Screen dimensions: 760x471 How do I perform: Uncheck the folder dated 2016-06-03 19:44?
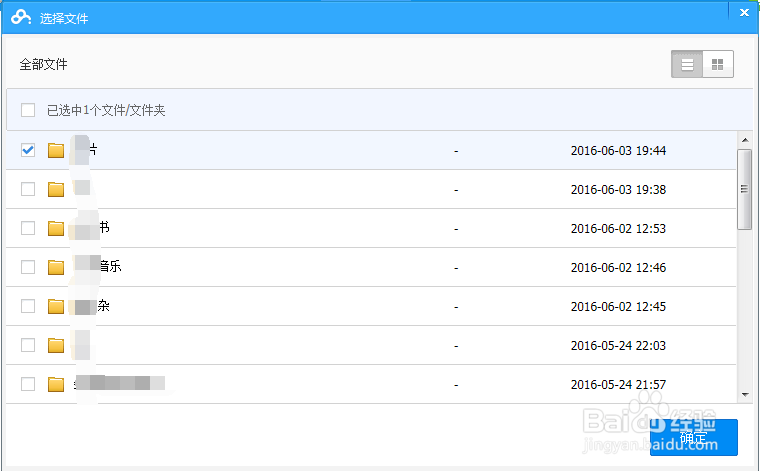point(28,150)
